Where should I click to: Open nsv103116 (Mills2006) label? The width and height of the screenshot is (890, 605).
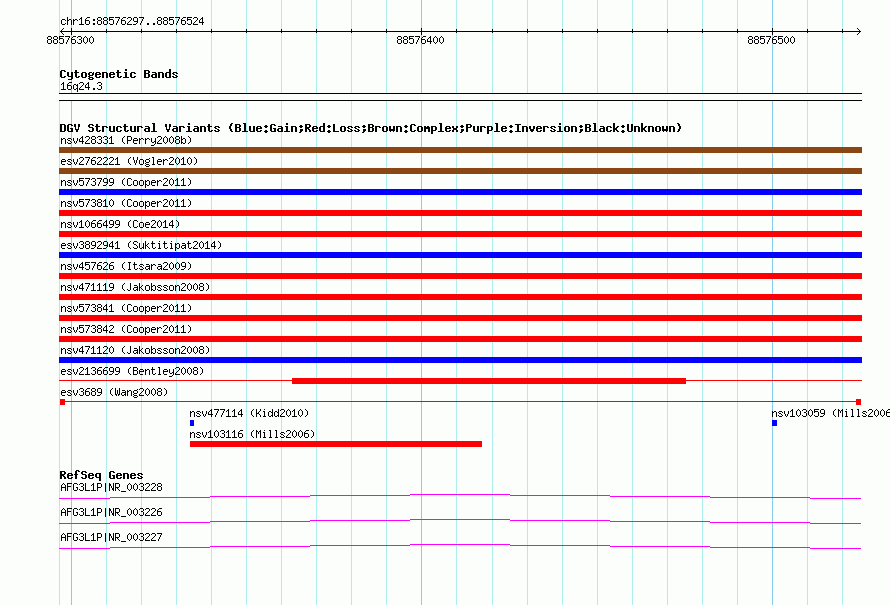click(252, 434)
